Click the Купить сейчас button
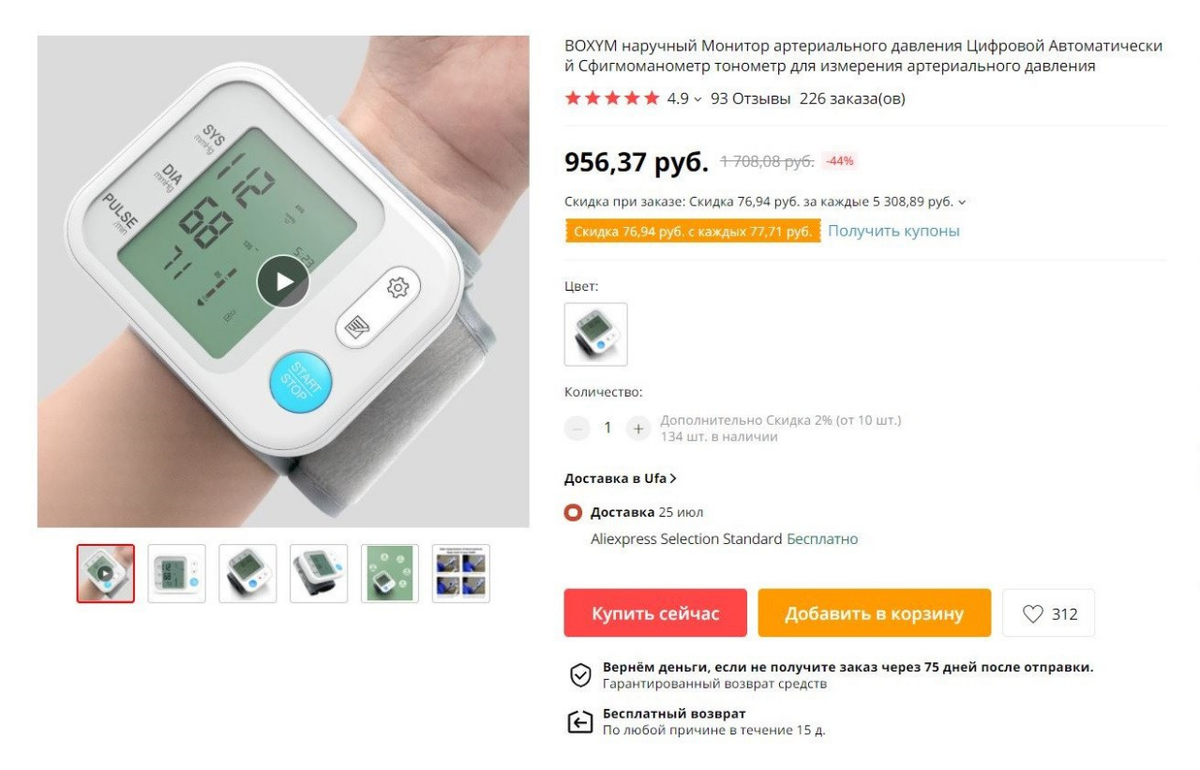Viewport: 1200px width, 770px height. (655, 613)
